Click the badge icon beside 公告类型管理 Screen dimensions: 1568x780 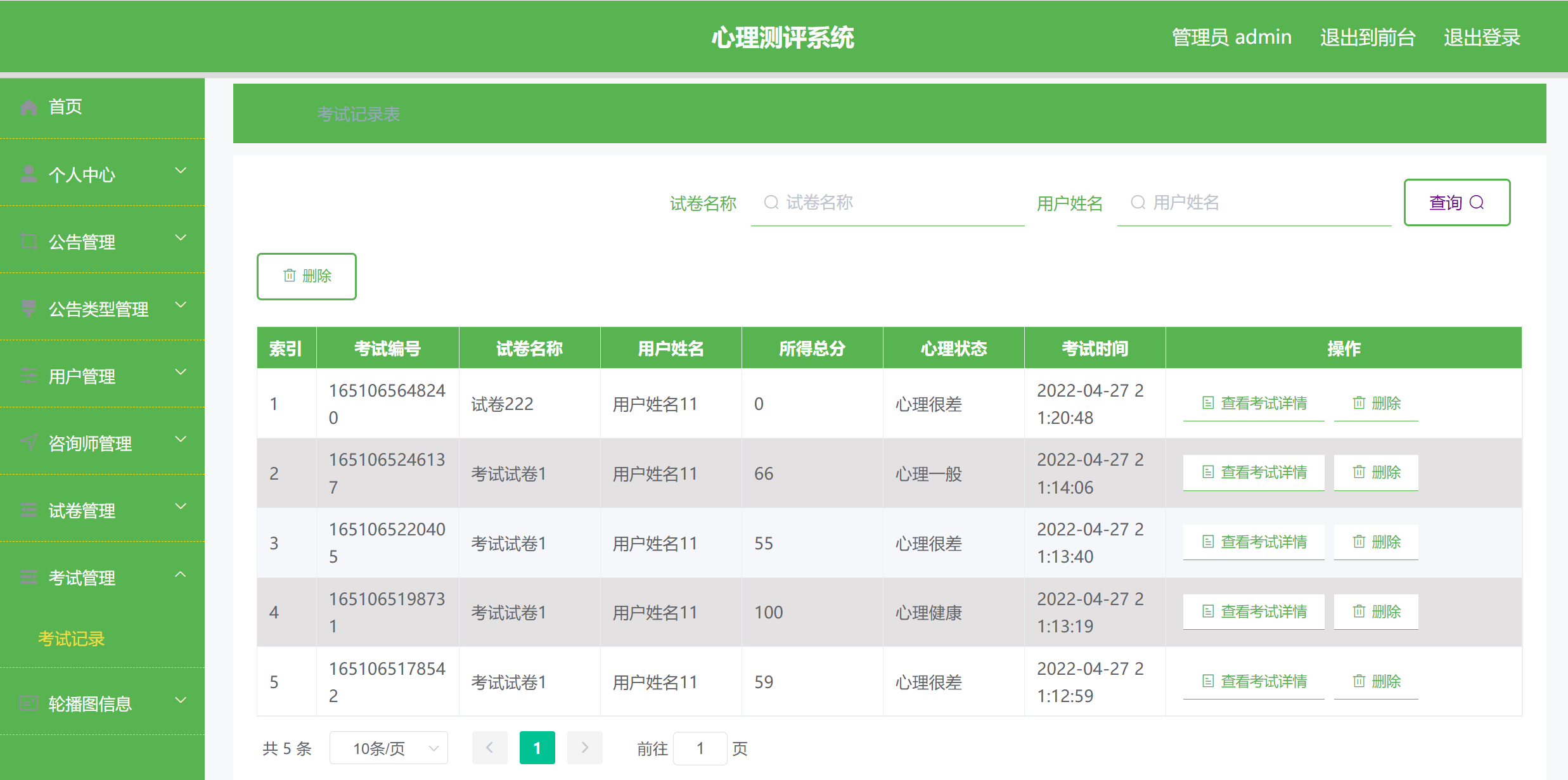[29, 309]
